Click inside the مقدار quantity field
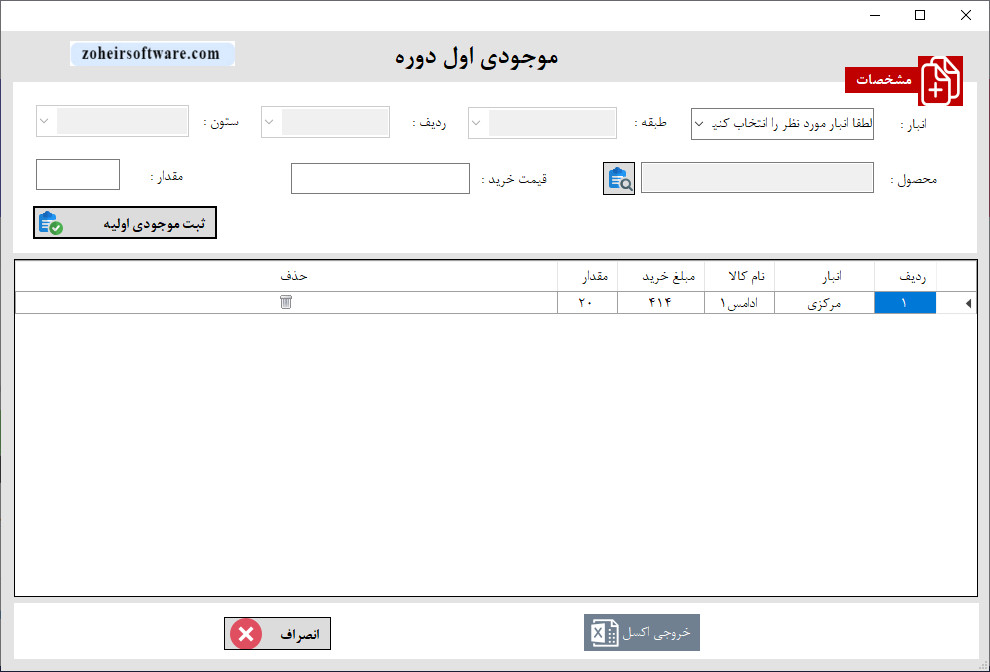Image resolution: width=990 pixels, height=672 pixels. 77,174
